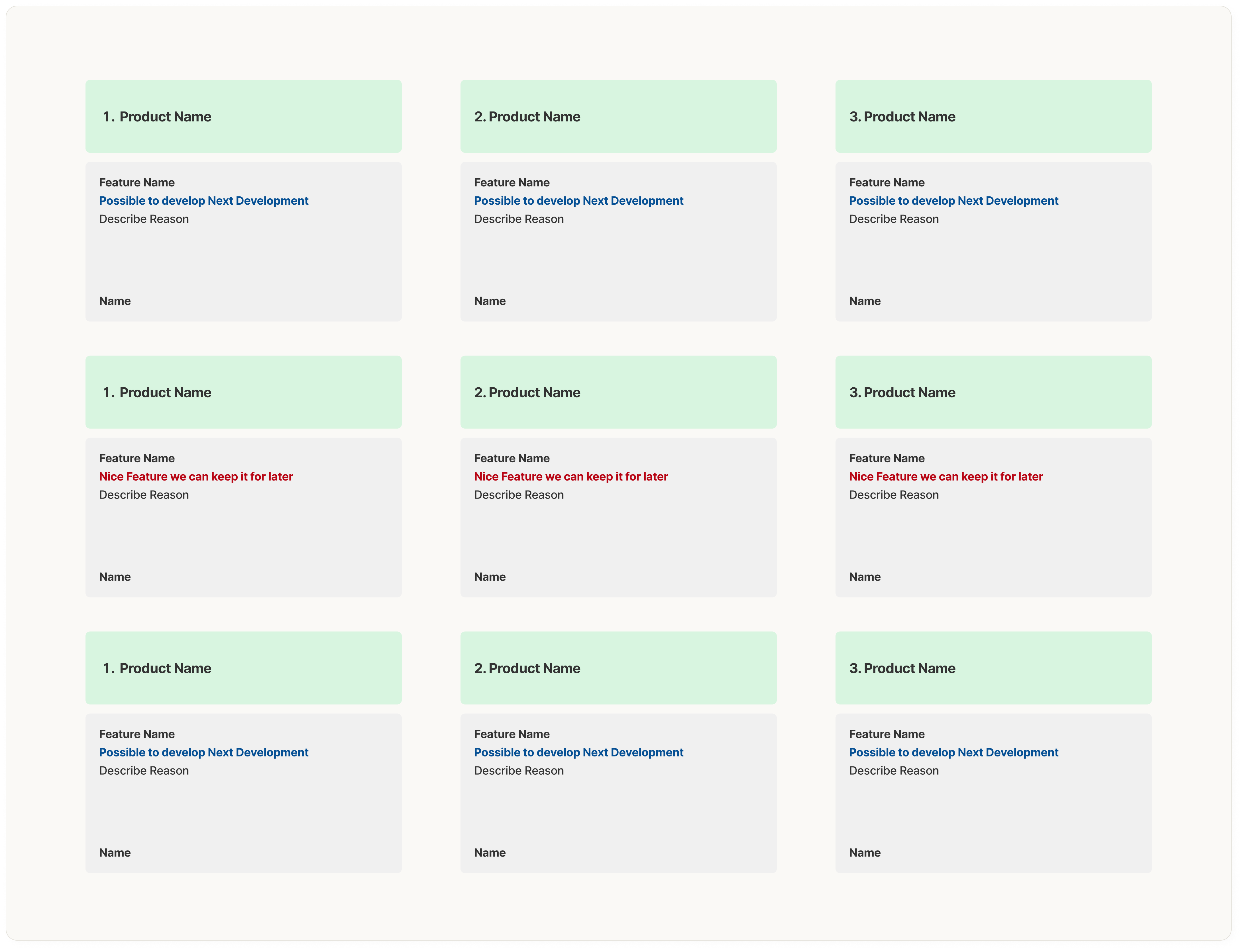Select the '2. Product Name' header above the red Nice Feature card
Viewport: 1243px width, 952px height.
click(x=618, y=392)
